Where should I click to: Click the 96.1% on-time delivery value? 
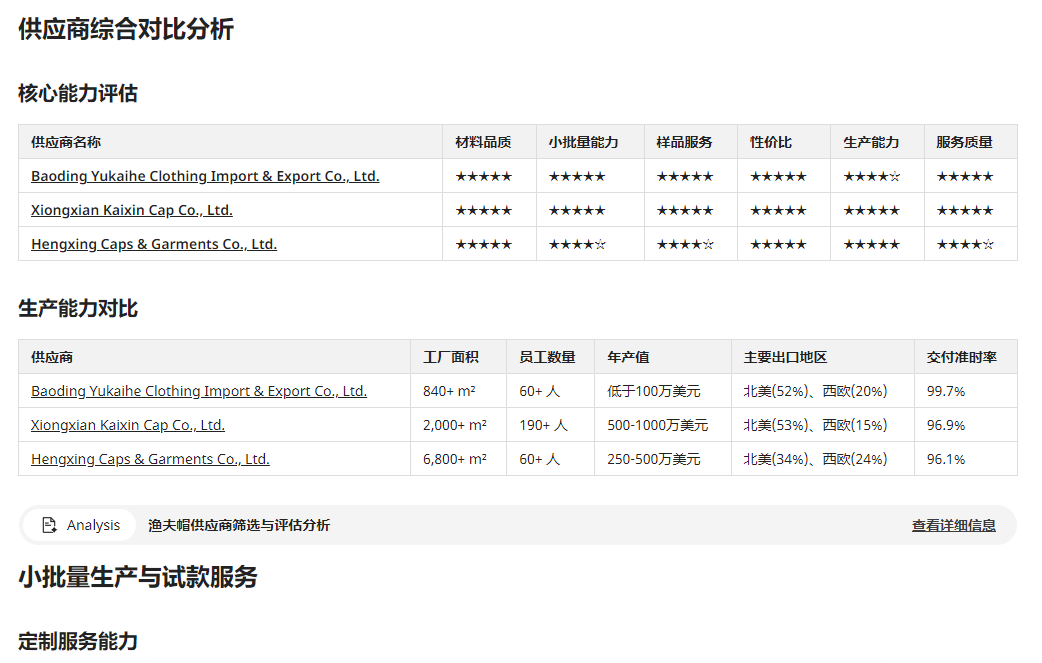click(946, 458)
